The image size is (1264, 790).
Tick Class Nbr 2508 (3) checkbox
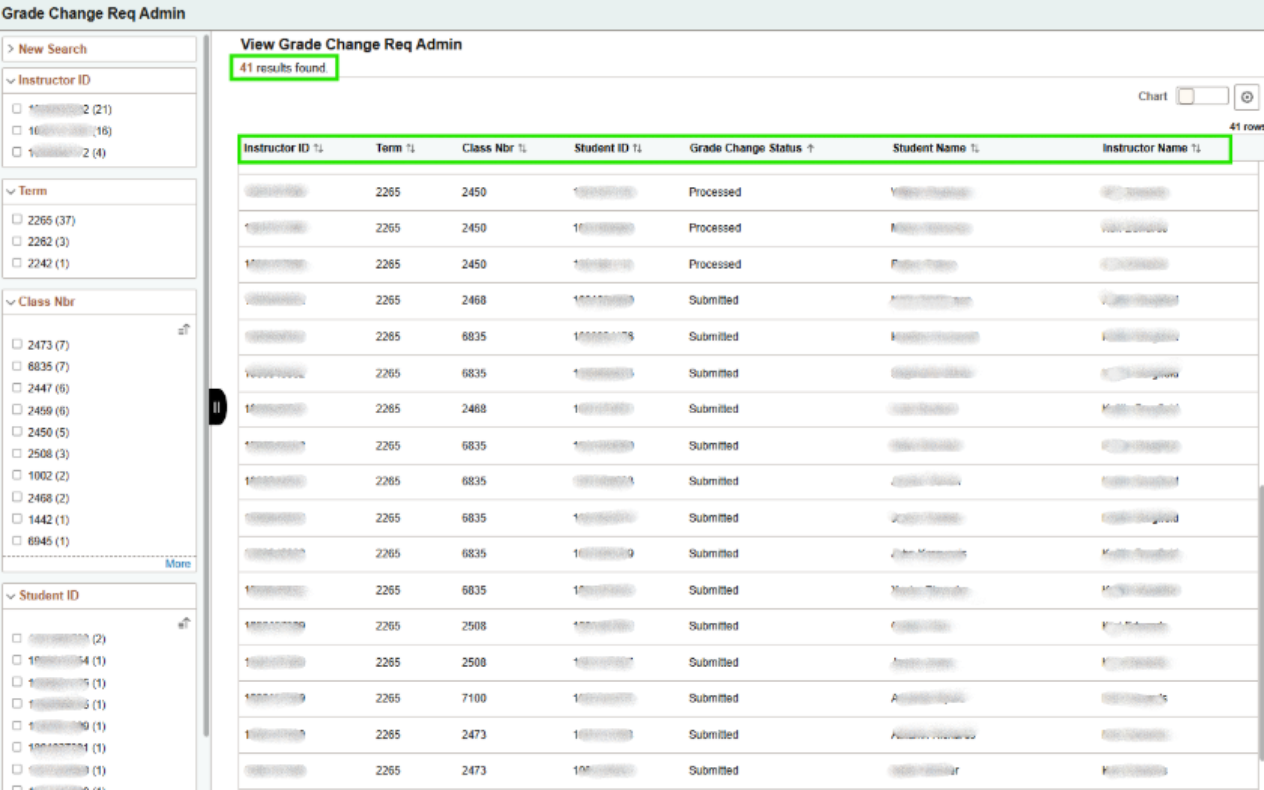(16, 454)
